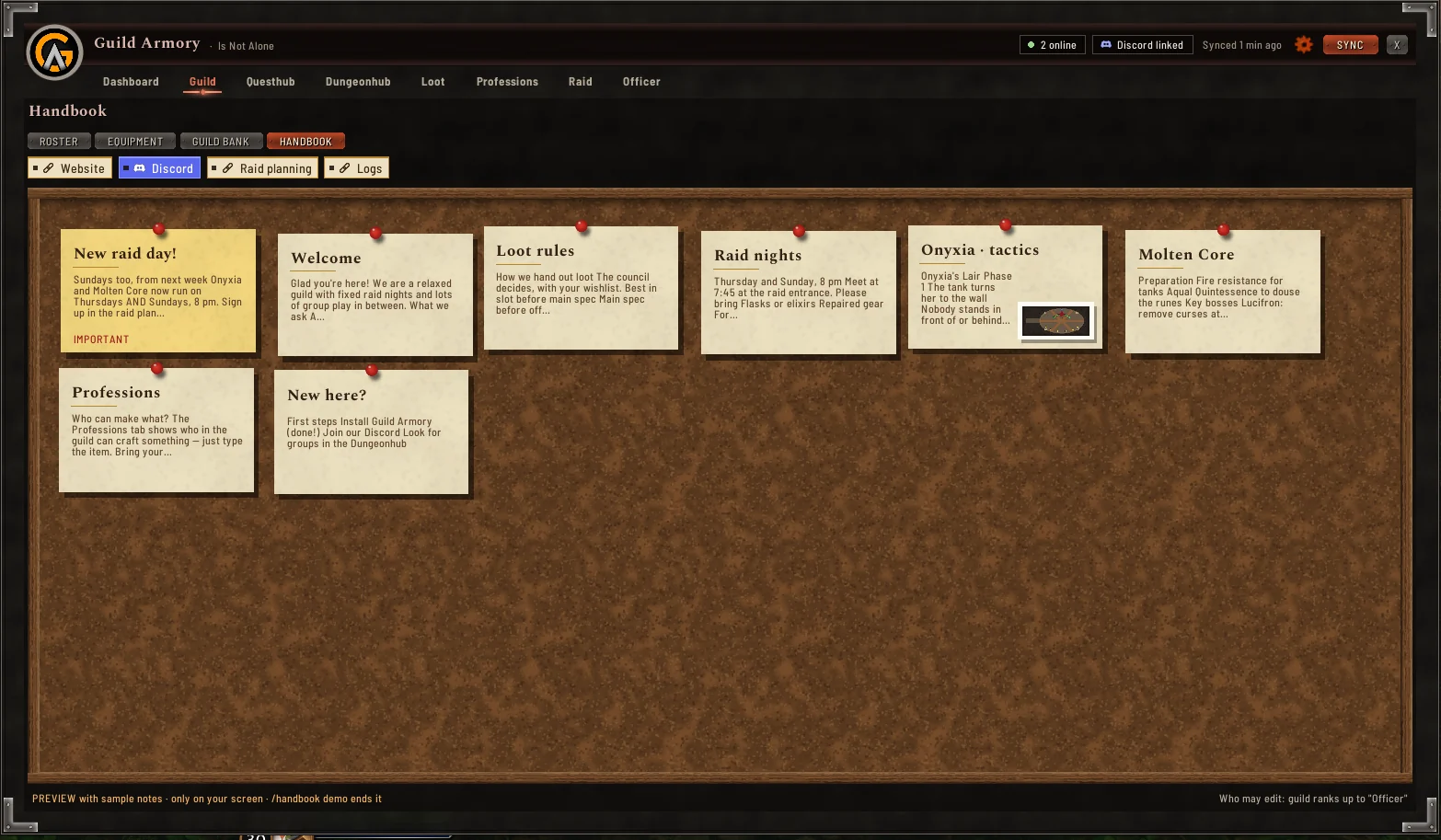Open the Dungeonhub tab

(x=358, y=82)
